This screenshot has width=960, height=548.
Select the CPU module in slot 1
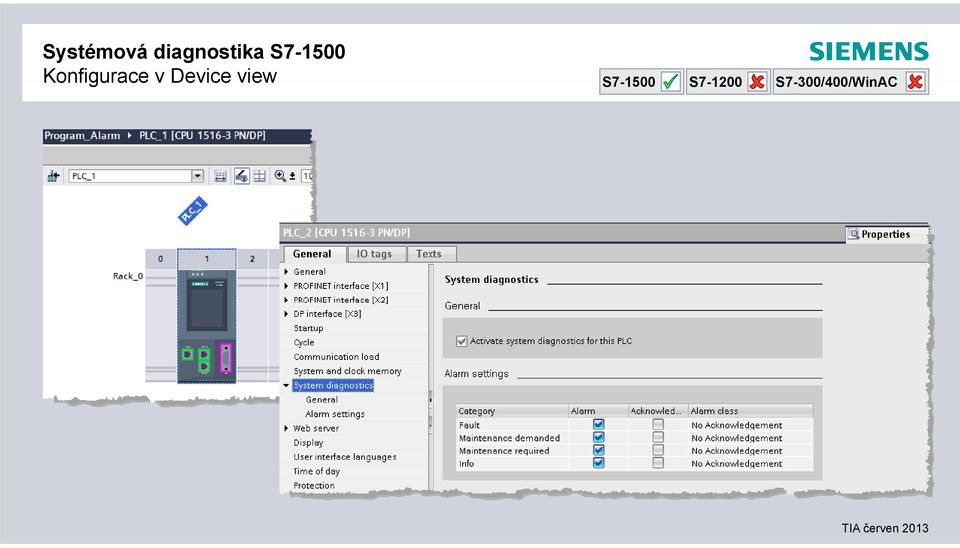[206, 326]
